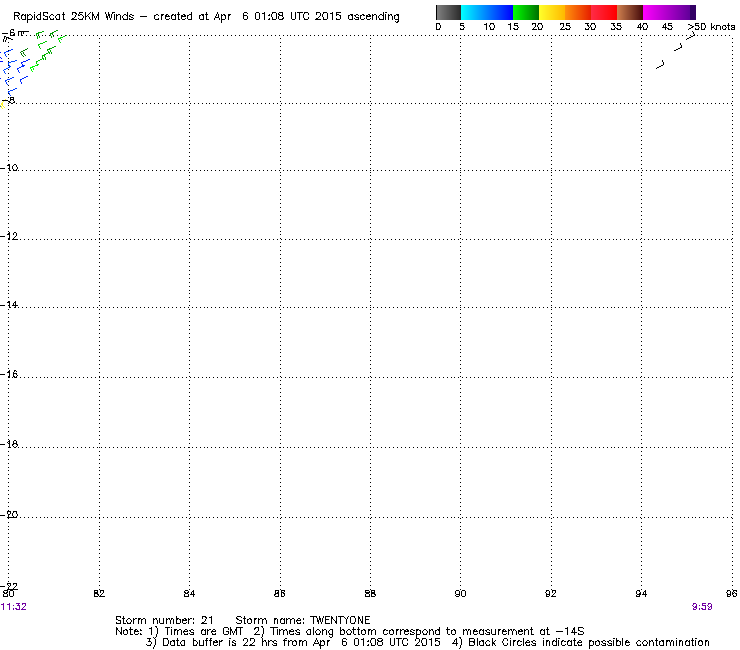The height and width of the screenshot is (650, 740).
Task: Click the latitude axis label '-12'
Action: coord(9,236)
